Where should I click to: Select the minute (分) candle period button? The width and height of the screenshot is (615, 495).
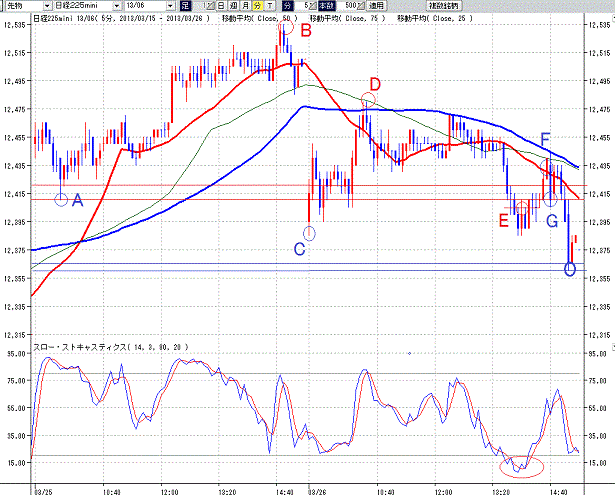coord(257,5)
